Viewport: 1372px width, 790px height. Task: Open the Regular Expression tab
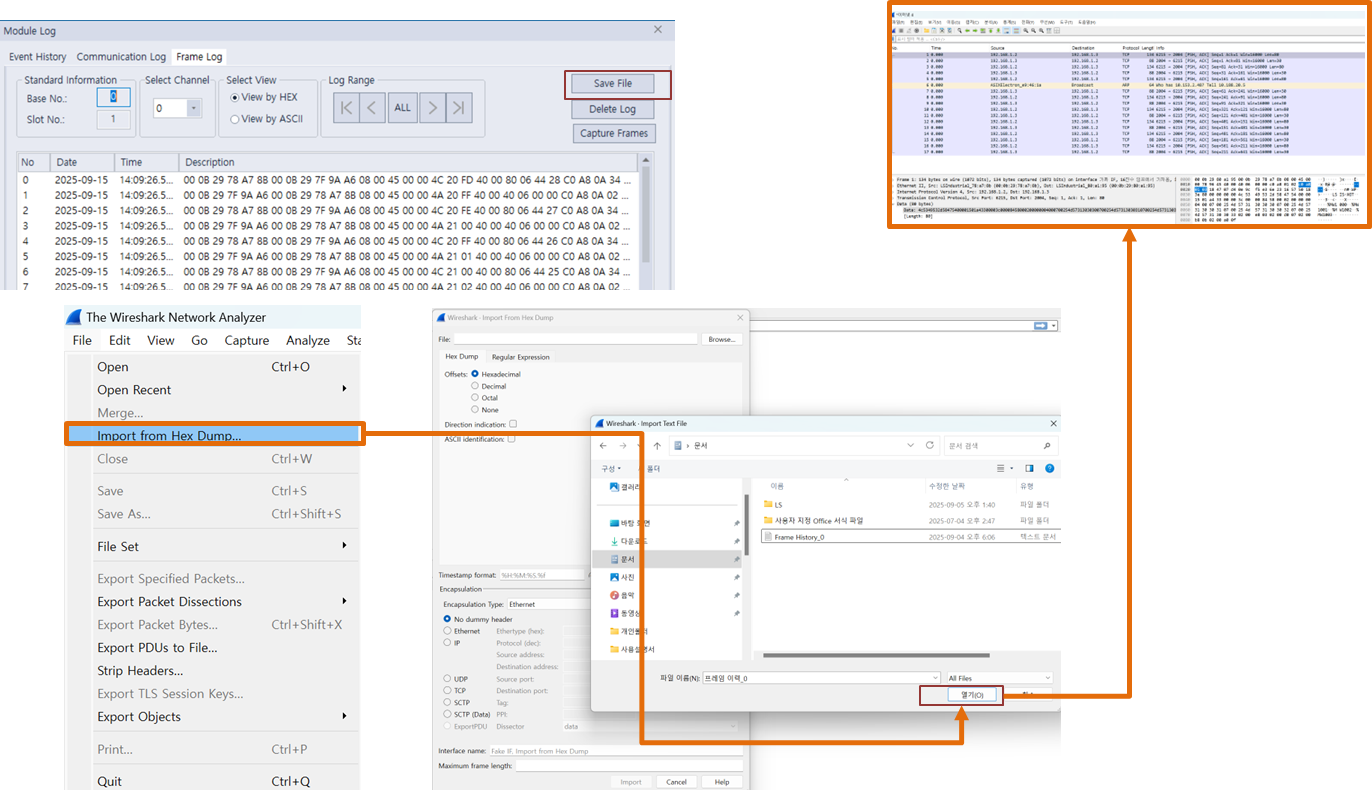pyautogui.click(x=520, y=357)
